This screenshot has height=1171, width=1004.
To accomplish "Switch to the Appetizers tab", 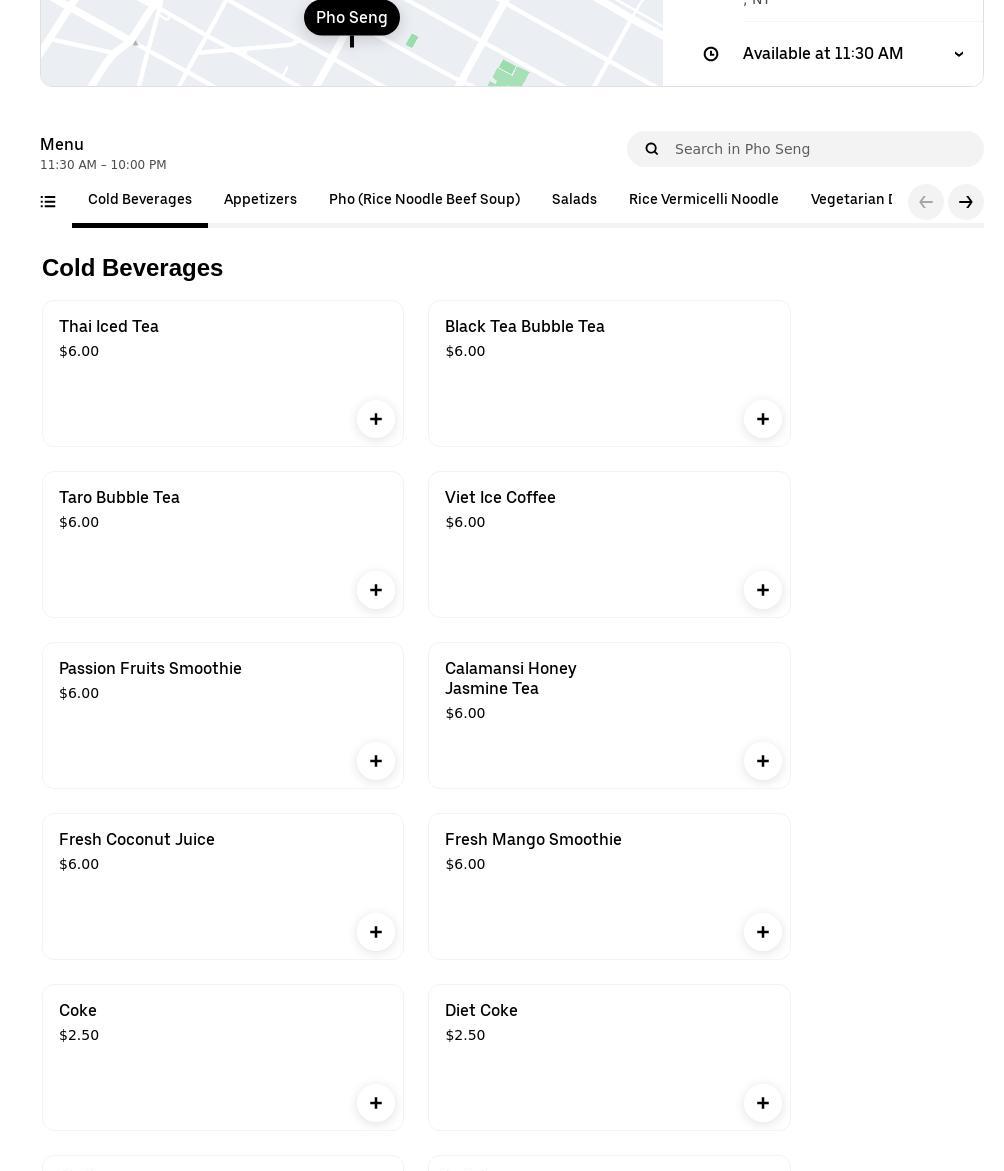I will pyautogui.click(x=260, y=200).
